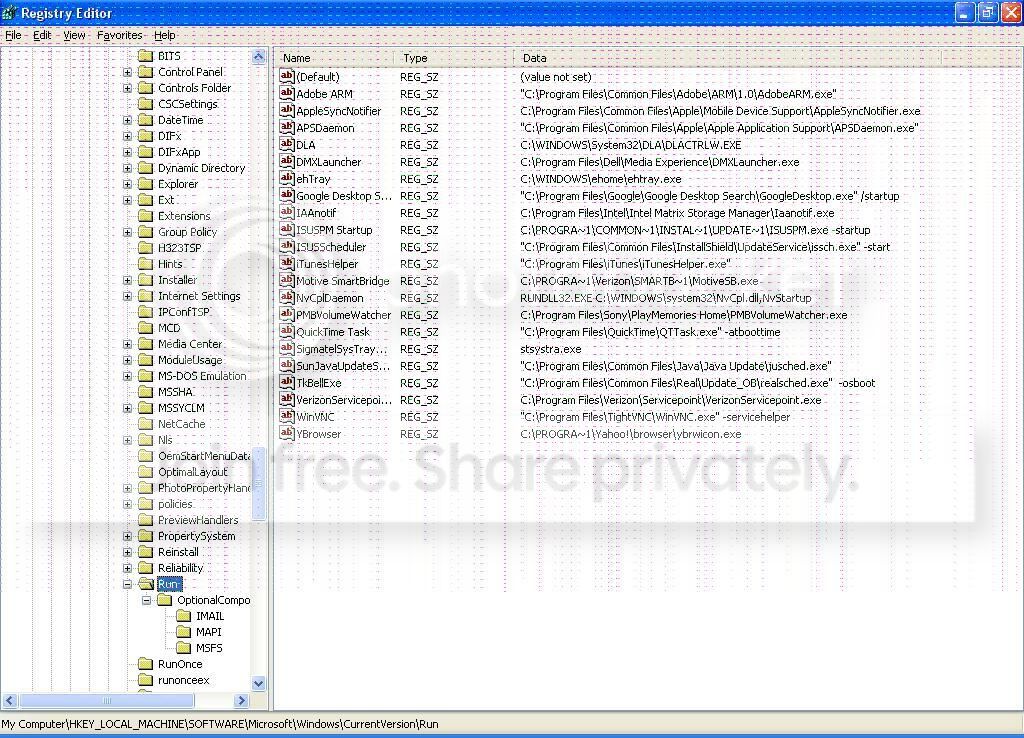The height and width of the screenshot is (738, 1024).
Task: Sort values by the Name column header
Action: point(335,58)
